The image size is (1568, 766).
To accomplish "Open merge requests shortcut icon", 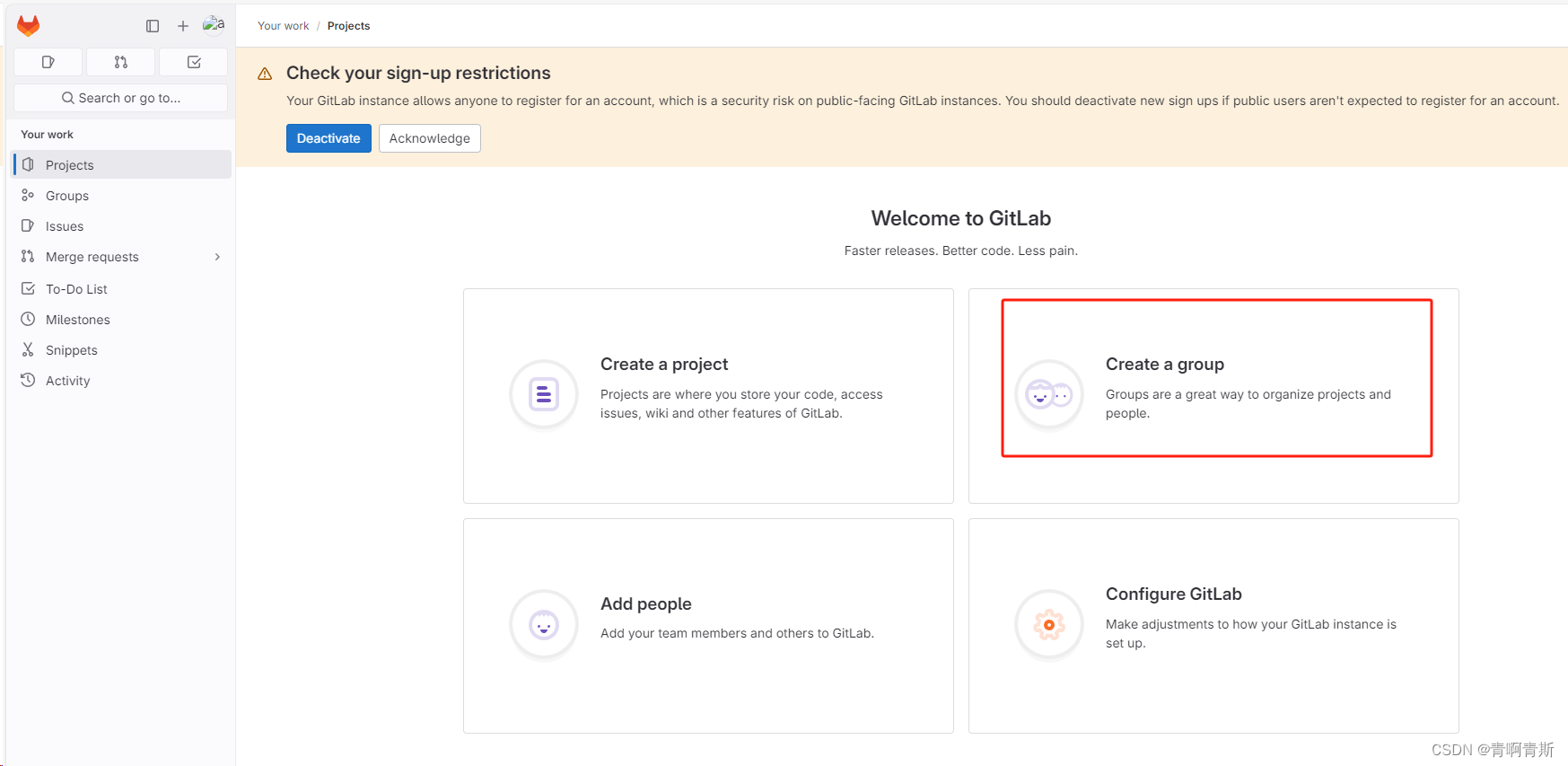I will pyautogui.click(x=121, y=62).
